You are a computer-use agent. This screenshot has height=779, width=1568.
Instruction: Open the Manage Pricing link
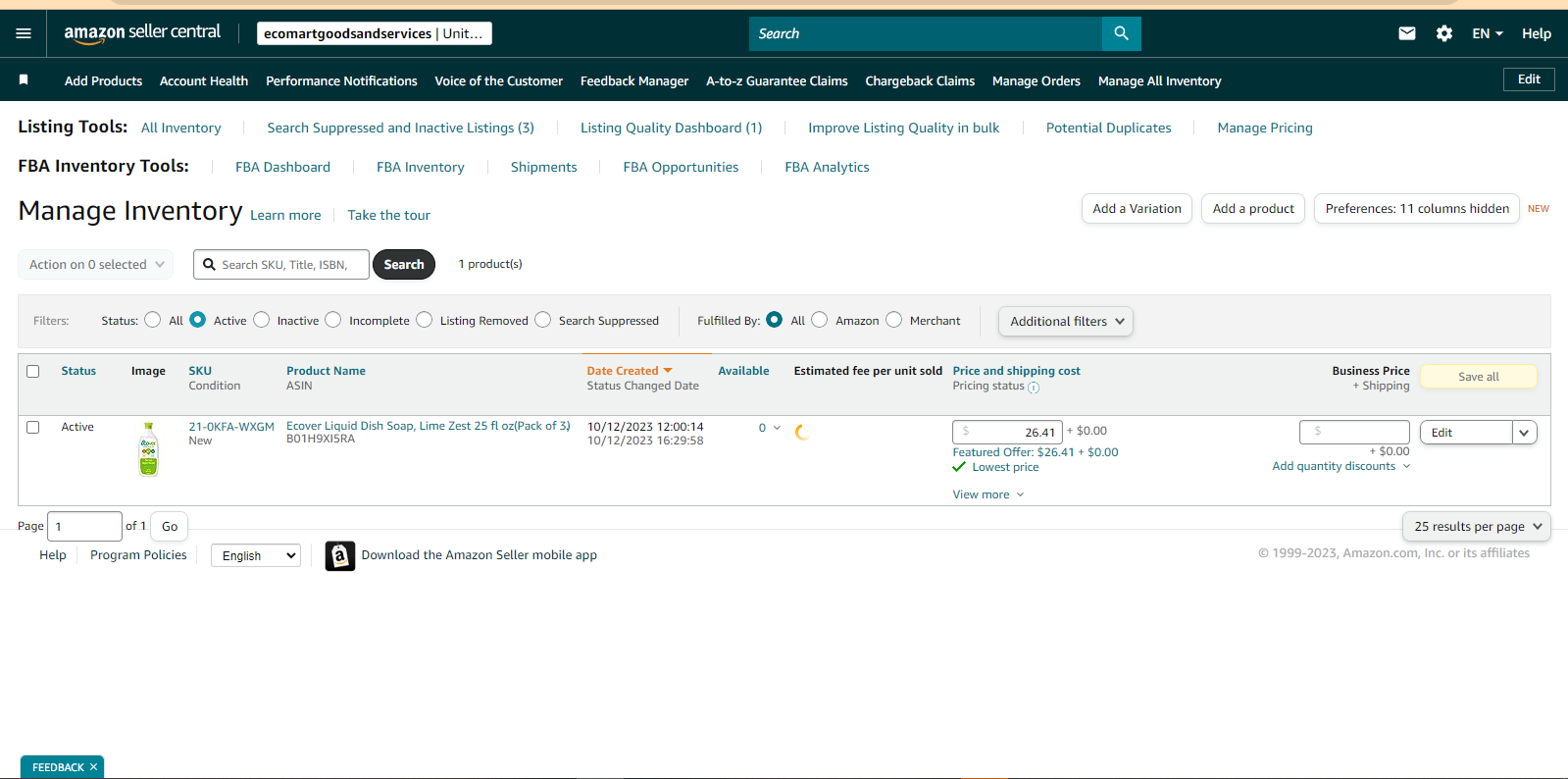1265,129
